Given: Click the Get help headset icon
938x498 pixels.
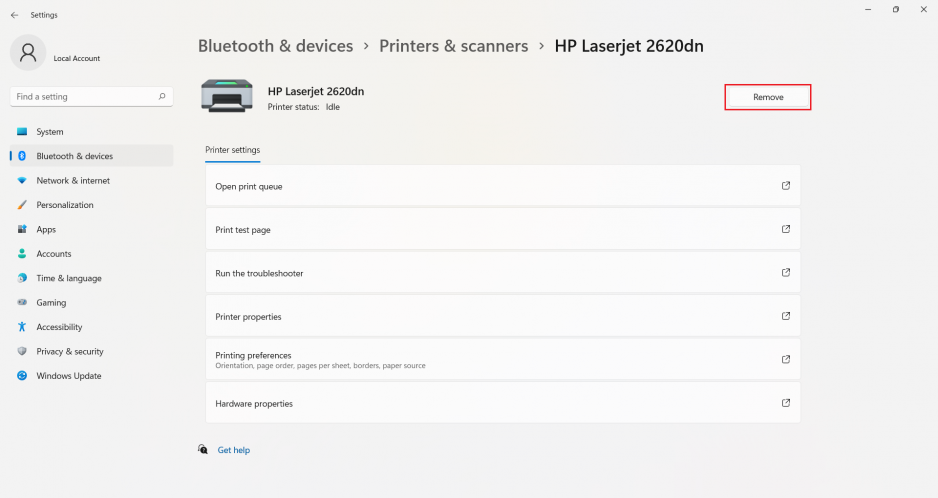Looking at the screenshot, I should [203, 450].
